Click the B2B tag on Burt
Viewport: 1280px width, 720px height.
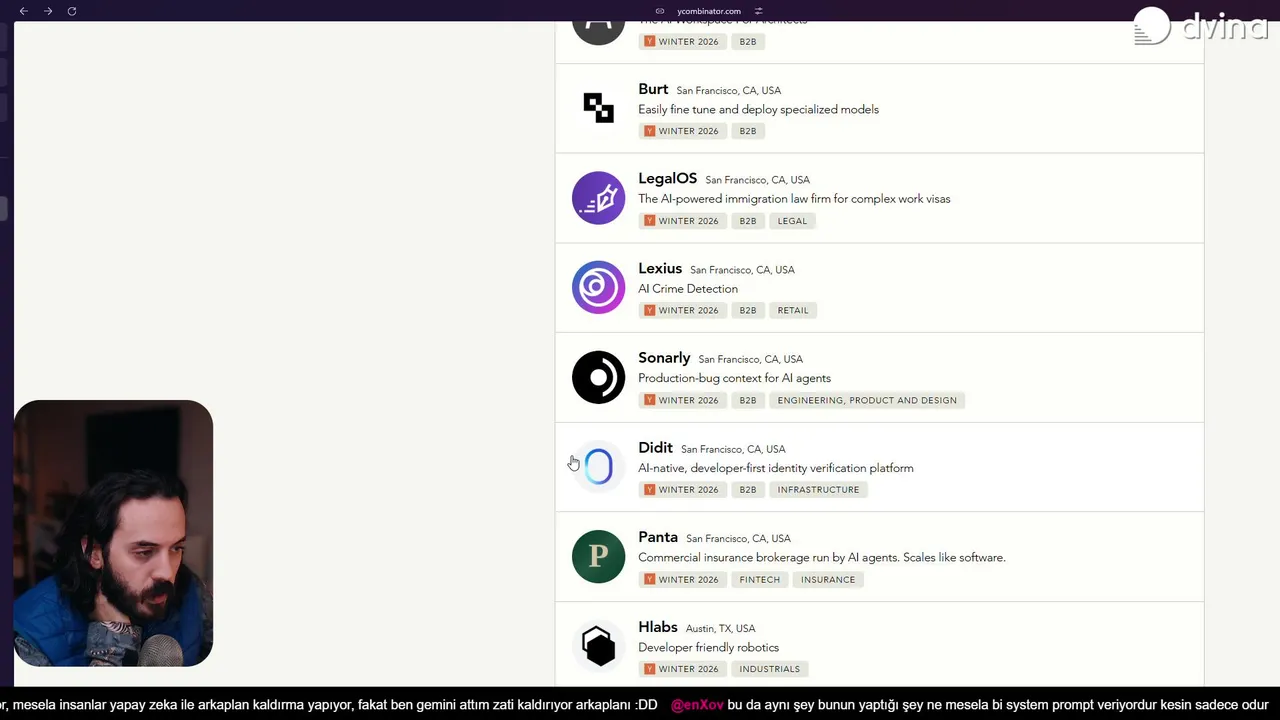748,131
